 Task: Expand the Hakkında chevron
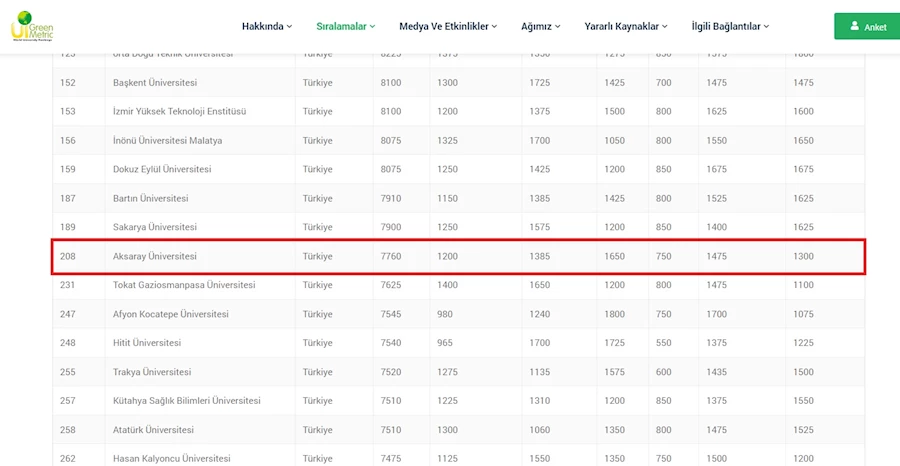tap(289, 26)
